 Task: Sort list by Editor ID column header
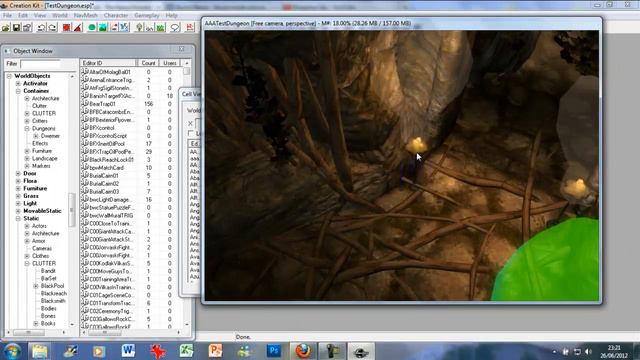click(x=108, y=63)
